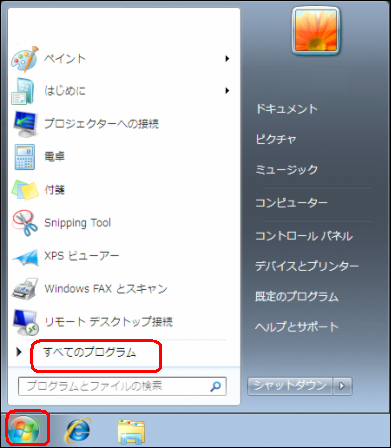The height and width of the screenshot is (448, 391).
Task: Expand the ペイント jump list arrow
Action: 227,59
